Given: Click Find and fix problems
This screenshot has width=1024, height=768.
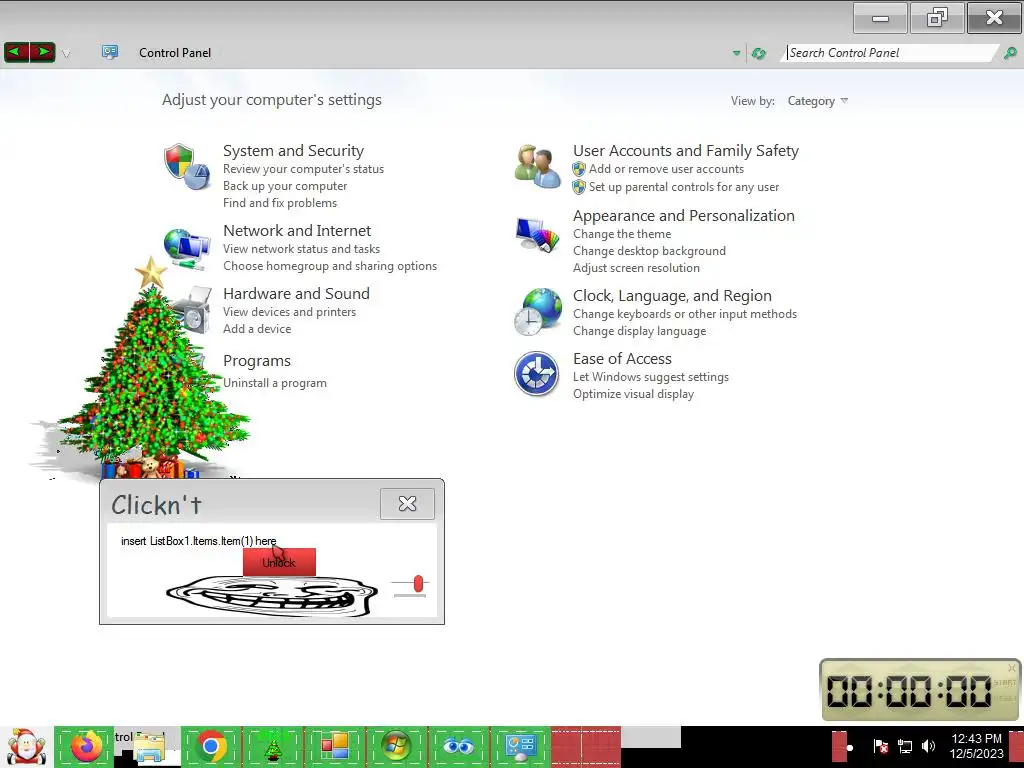Looking at the screenshot, I should [x=280, y=203].
